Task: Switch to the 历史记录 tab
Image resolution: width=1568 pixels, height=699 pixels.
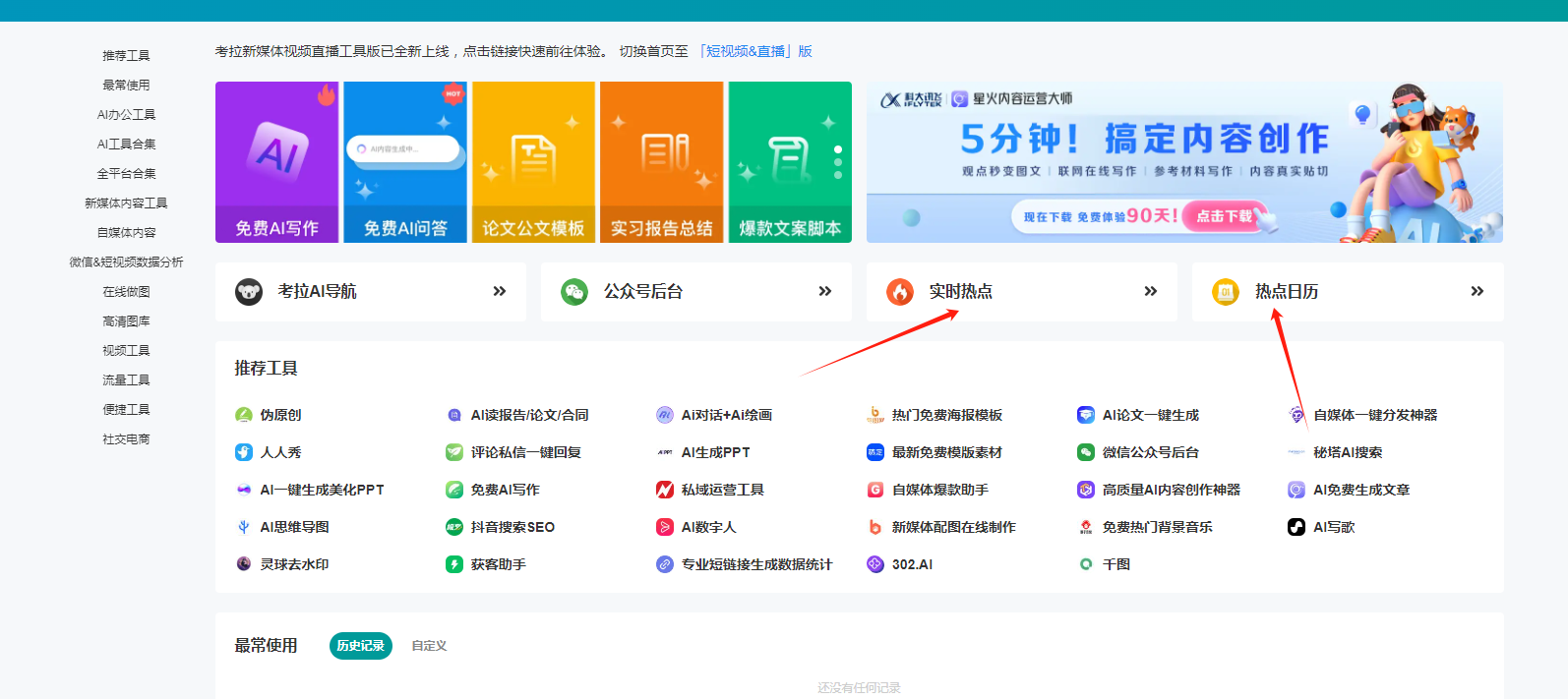Action: 360,646
